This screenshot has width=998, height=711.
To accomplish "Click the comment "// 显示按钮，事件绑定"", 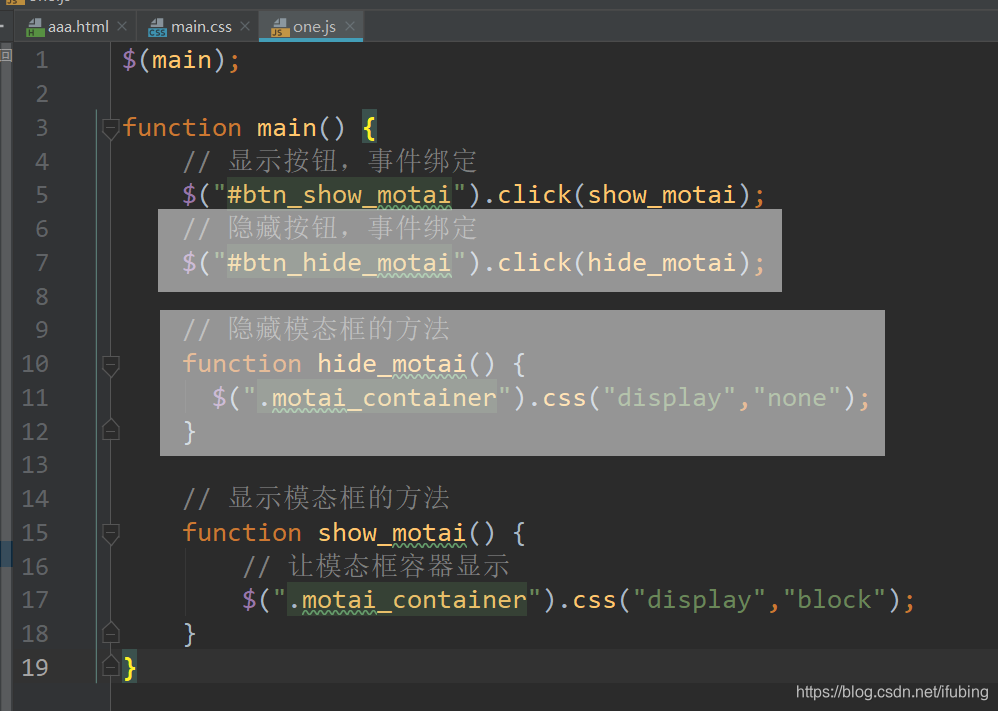I will click(330, 161).
